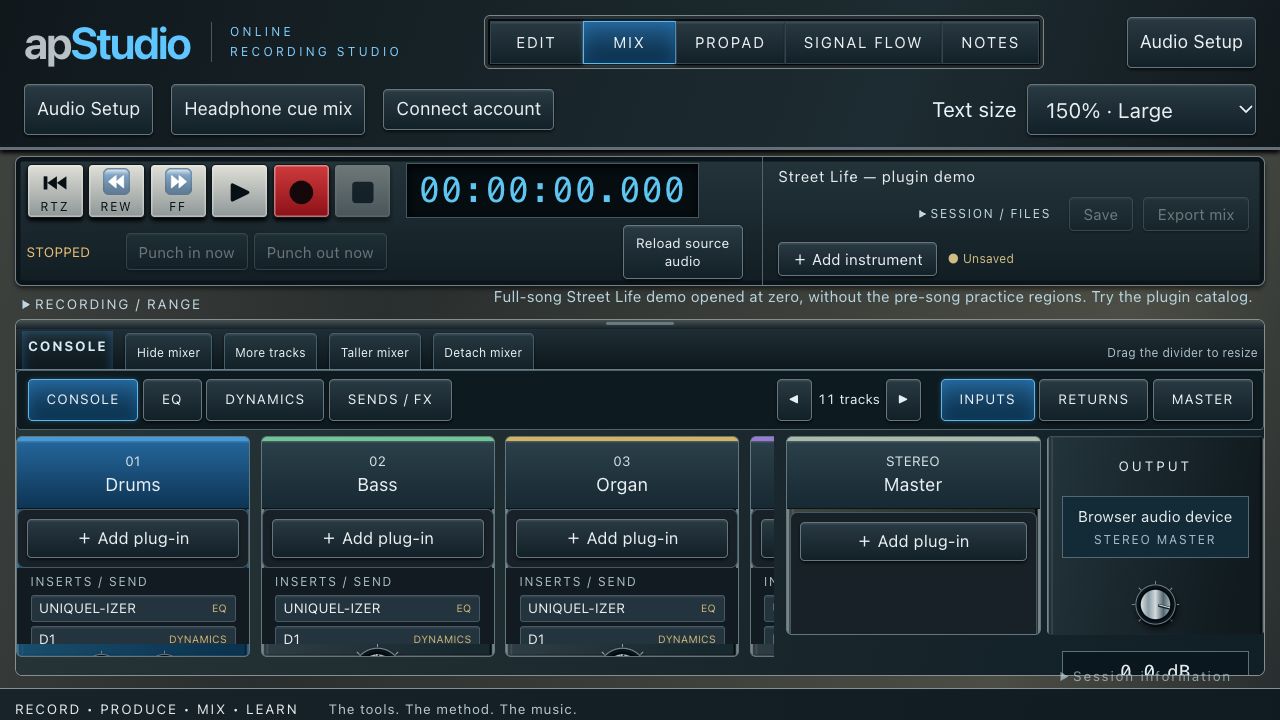Expand the Recording / Range section
Screen dimensions: 1280x720
pos(111,304)
